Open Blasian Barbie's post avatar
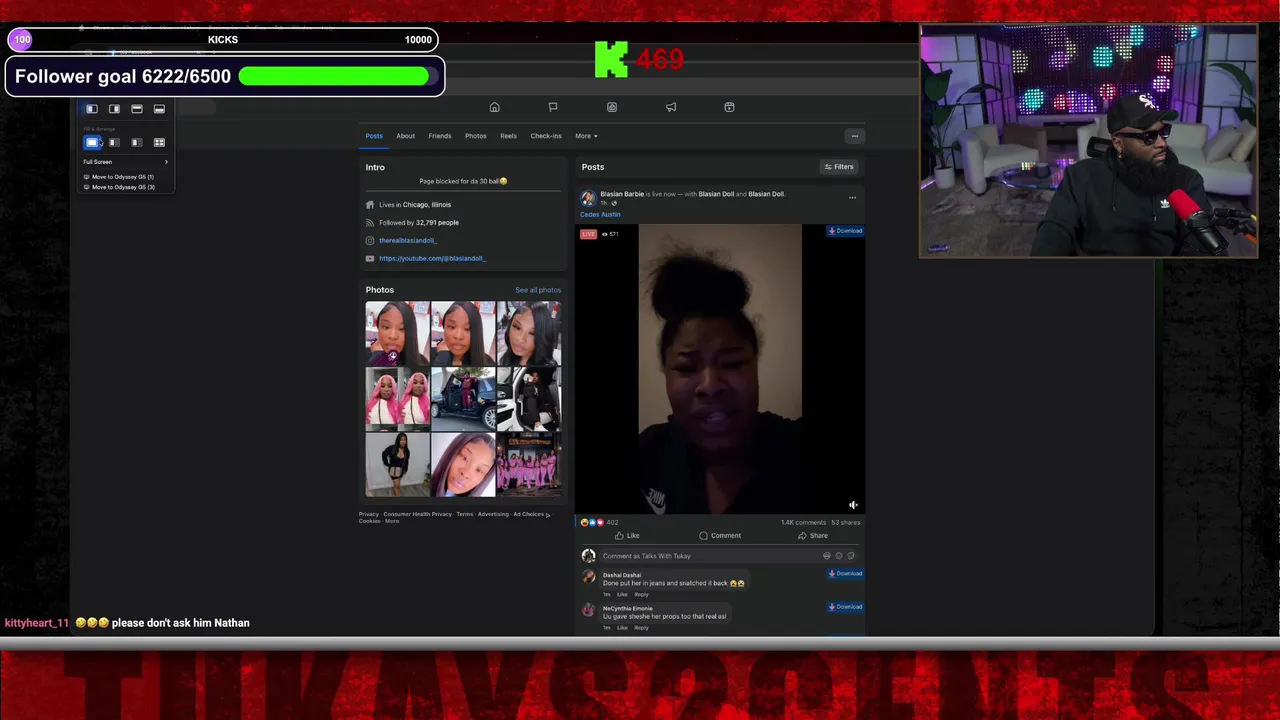 pos(588,199)
